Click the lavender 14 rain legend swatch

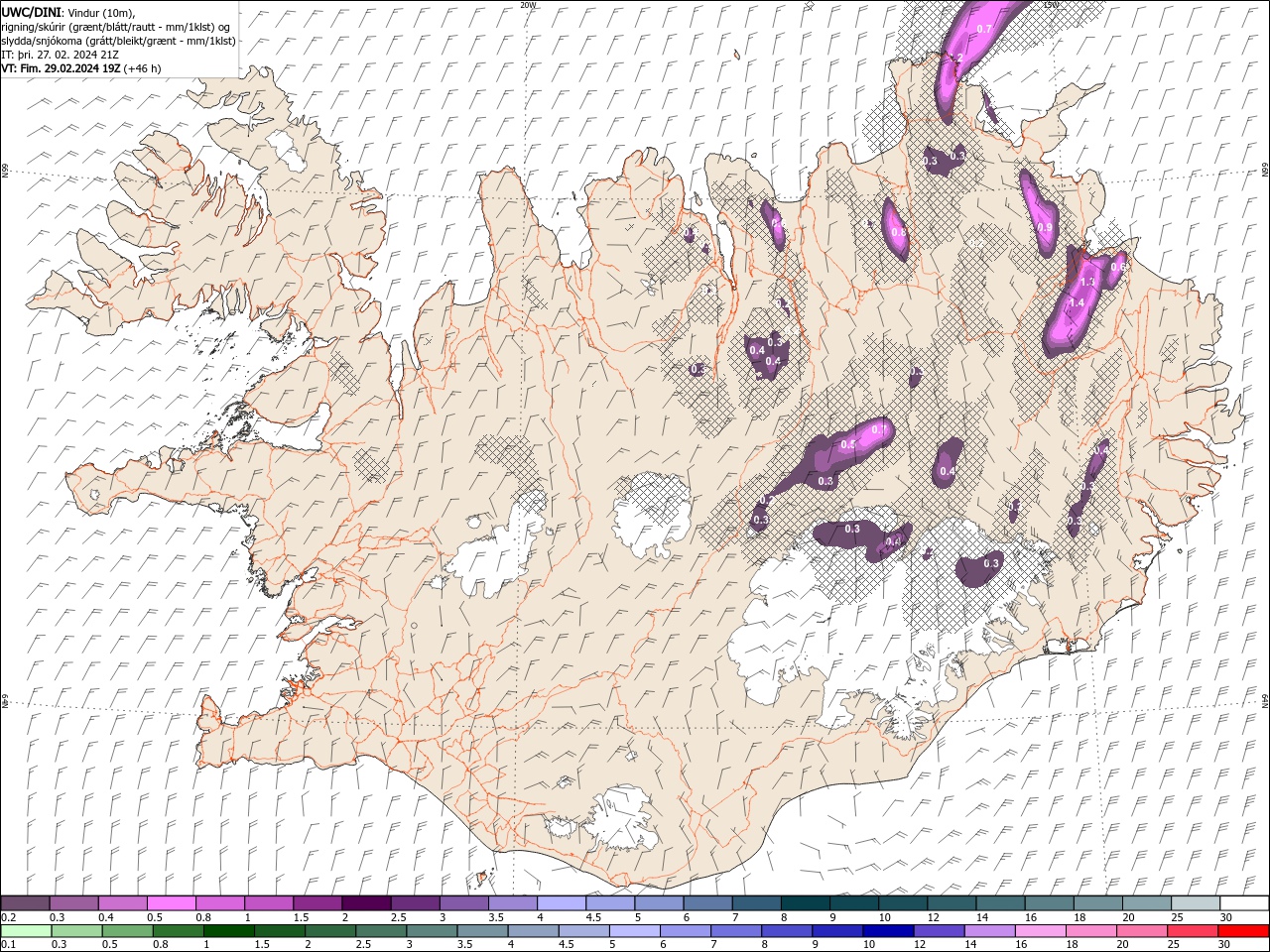point(988,931)
